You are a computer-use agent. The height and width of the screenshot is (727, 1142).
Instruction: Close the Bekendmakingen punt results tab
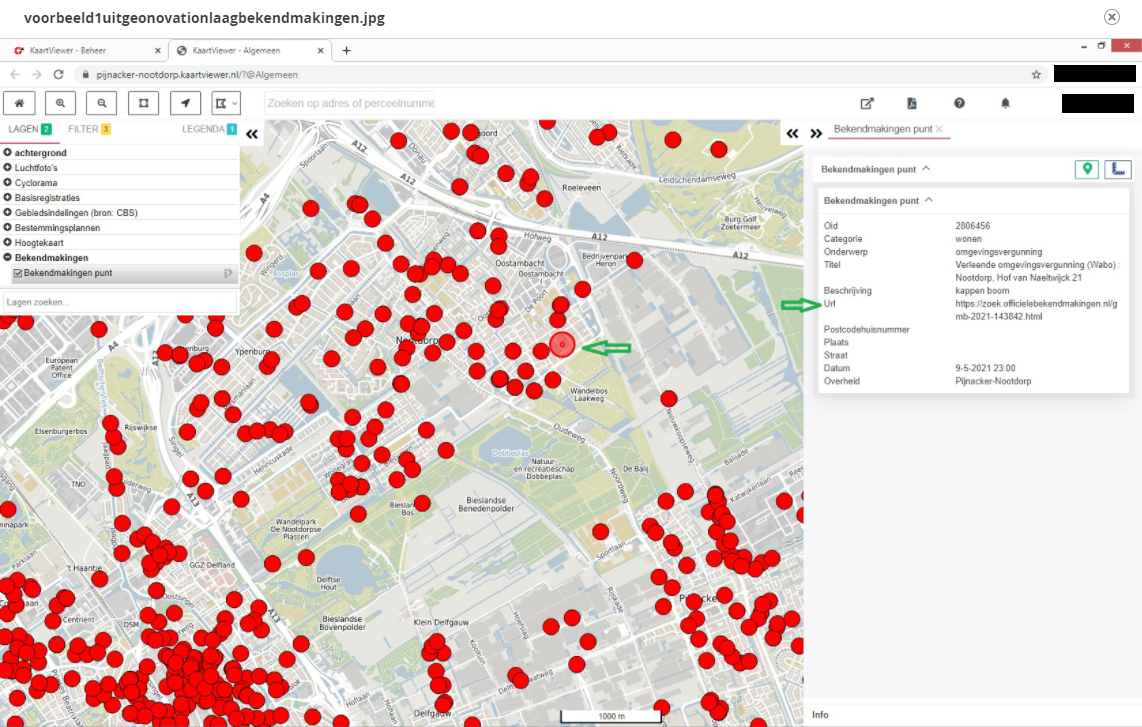pos(939,129)
